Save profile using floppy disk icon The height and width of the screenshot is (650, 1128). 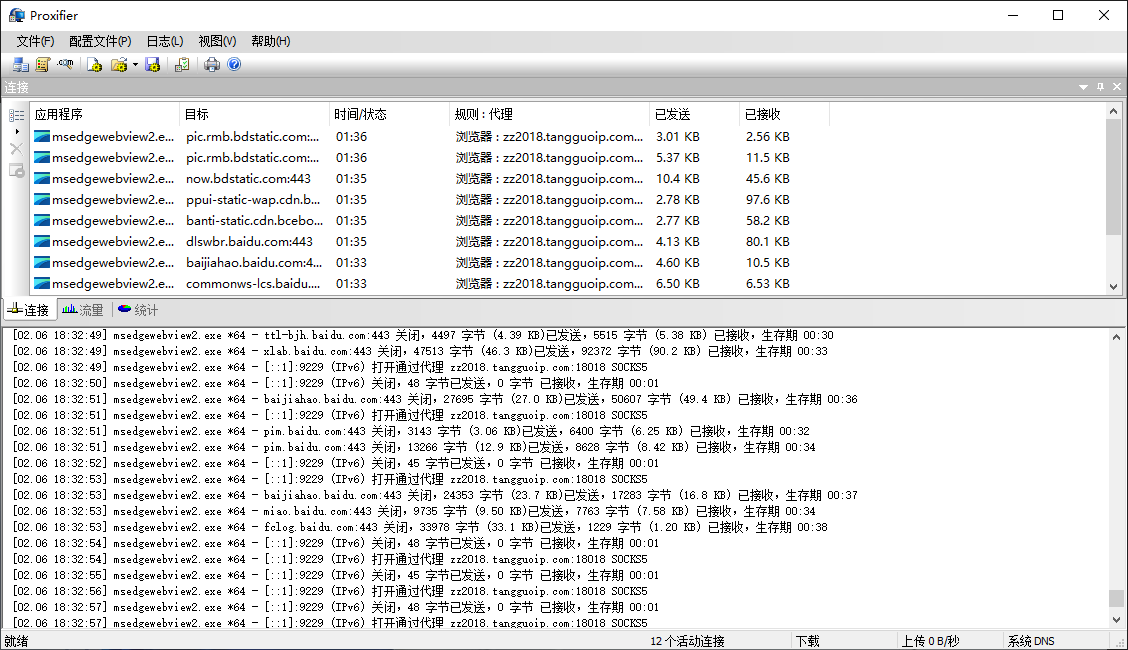(152, 65)
